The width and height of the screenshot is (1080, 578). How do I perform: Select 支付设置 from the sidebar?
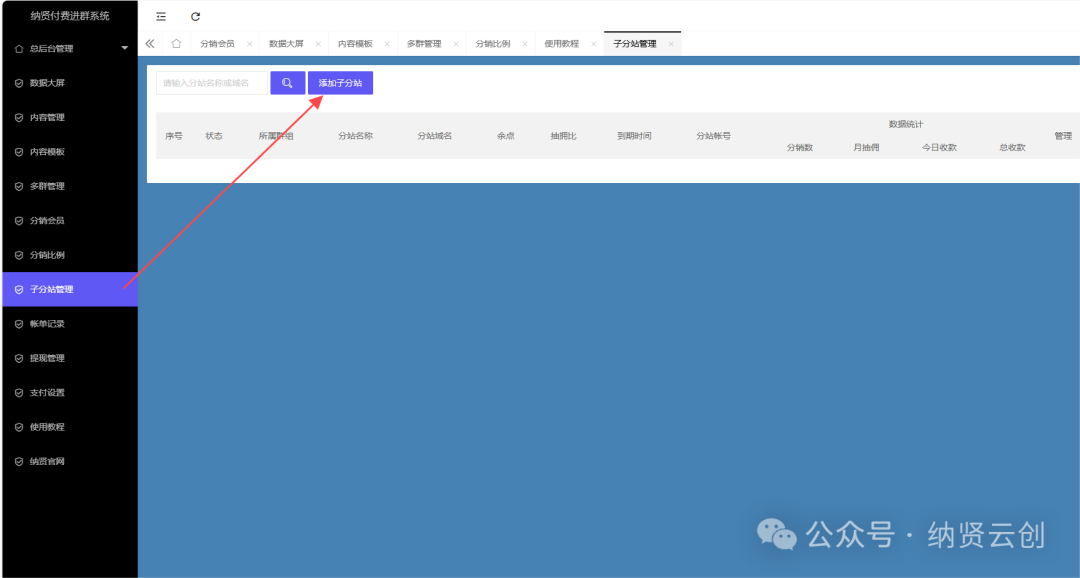47,393
